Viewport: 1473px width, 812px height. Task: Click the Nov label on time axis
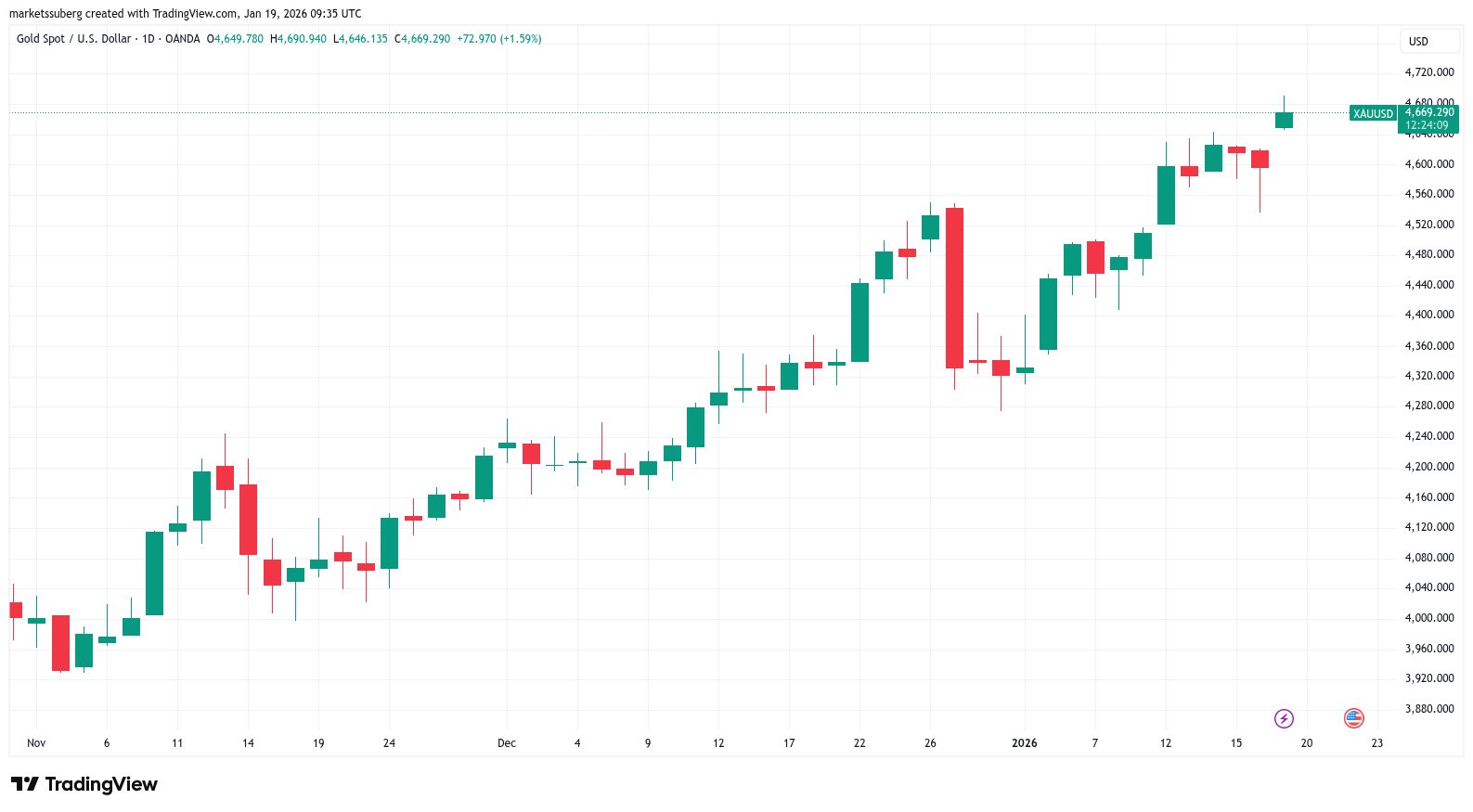pyautogui.click(x=36, y=743)
